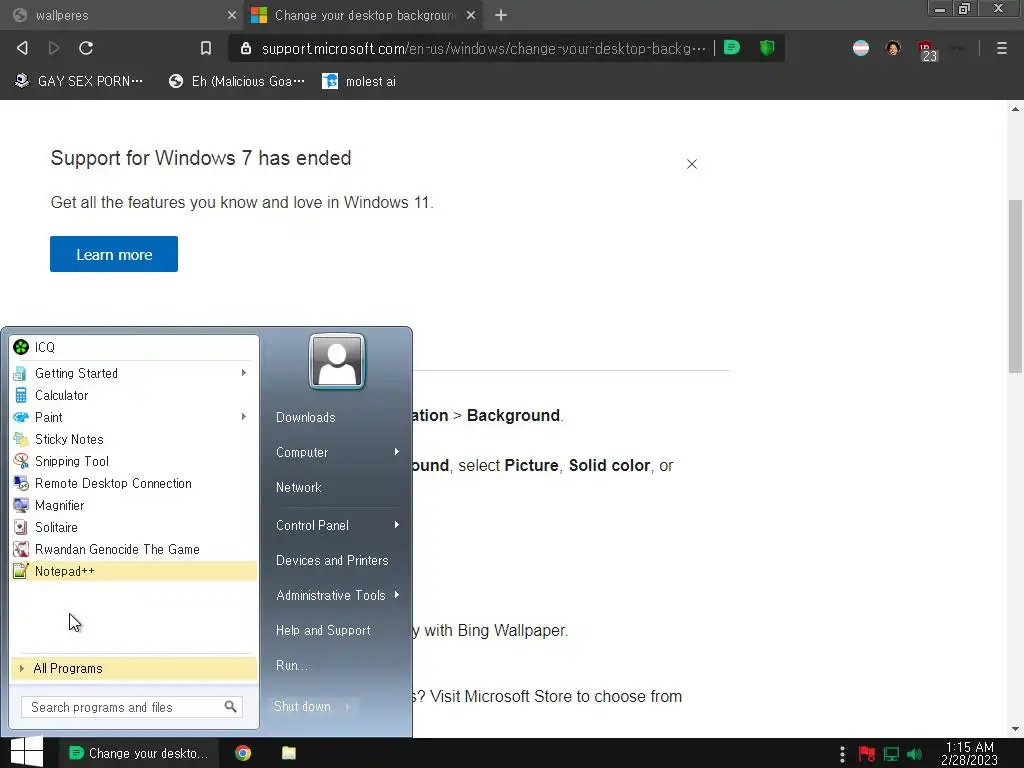
Task: Open Action Center red flag icon
Action: pos(867,754)
